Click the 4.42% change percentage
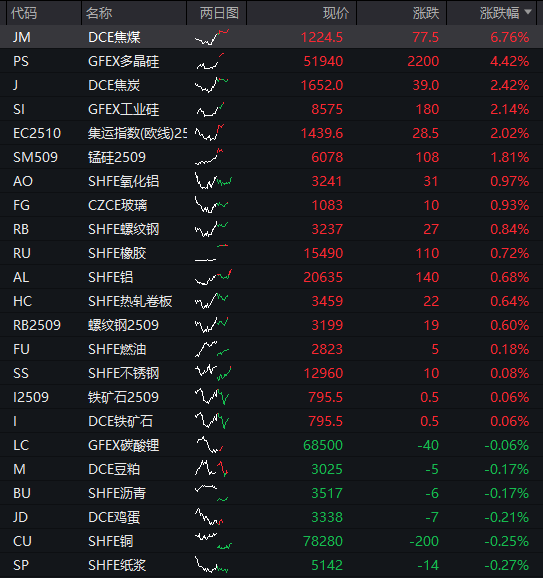The width and height of the screenshot is (543, 578). (x=510, y=61)
